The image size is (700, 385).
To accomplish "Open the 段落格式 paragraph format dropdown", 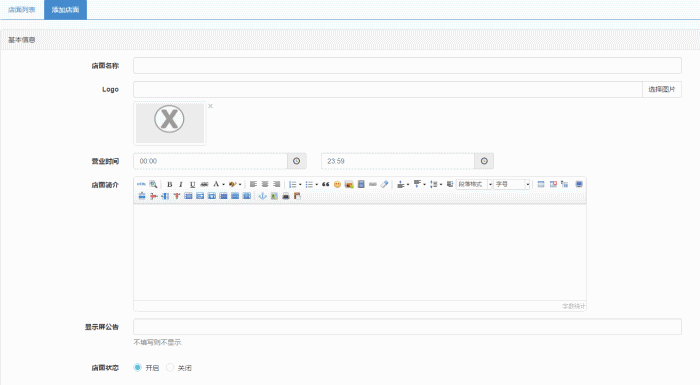I will point(474,184).
